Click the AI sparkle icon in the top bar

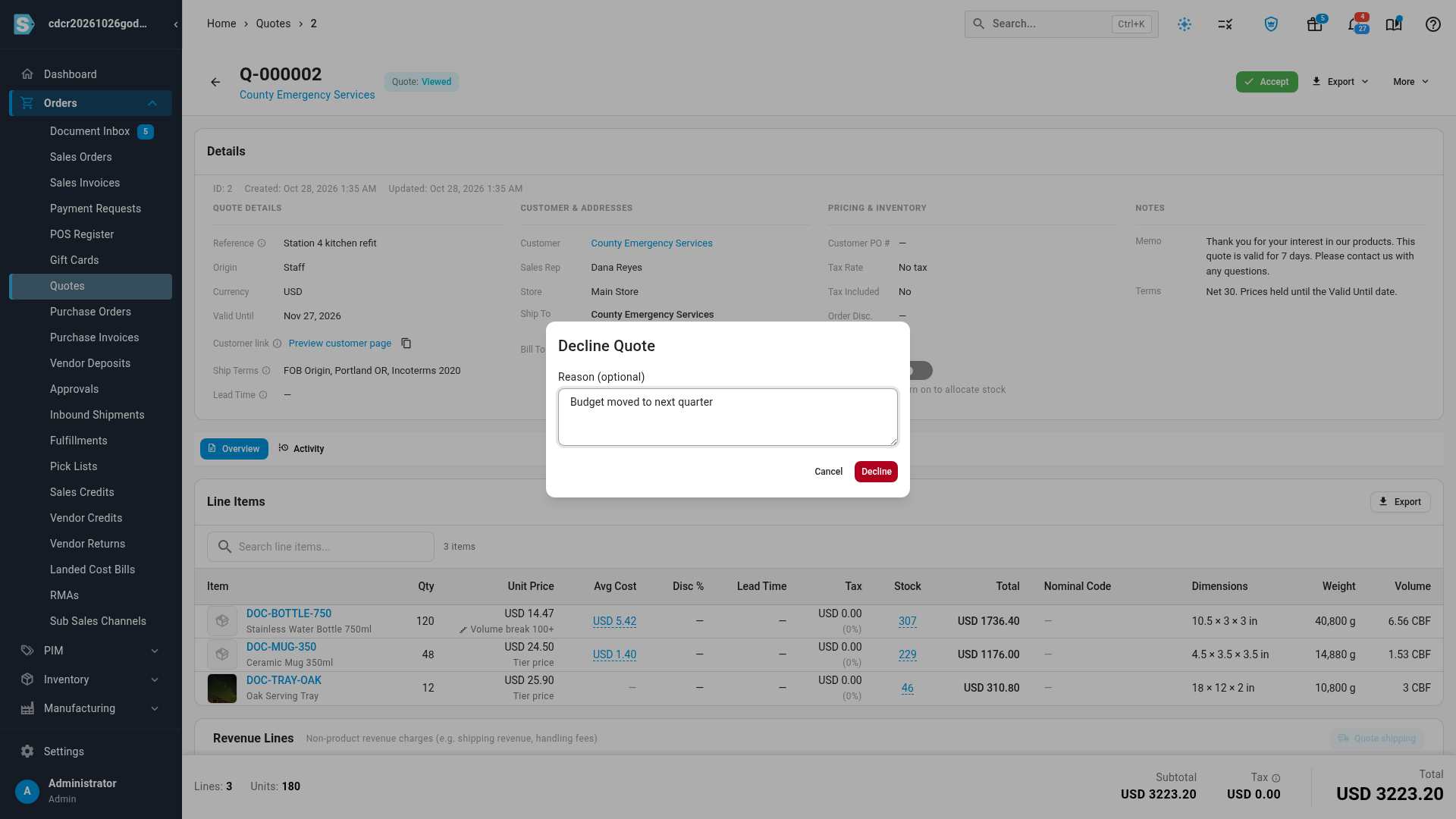[1185, 24]
